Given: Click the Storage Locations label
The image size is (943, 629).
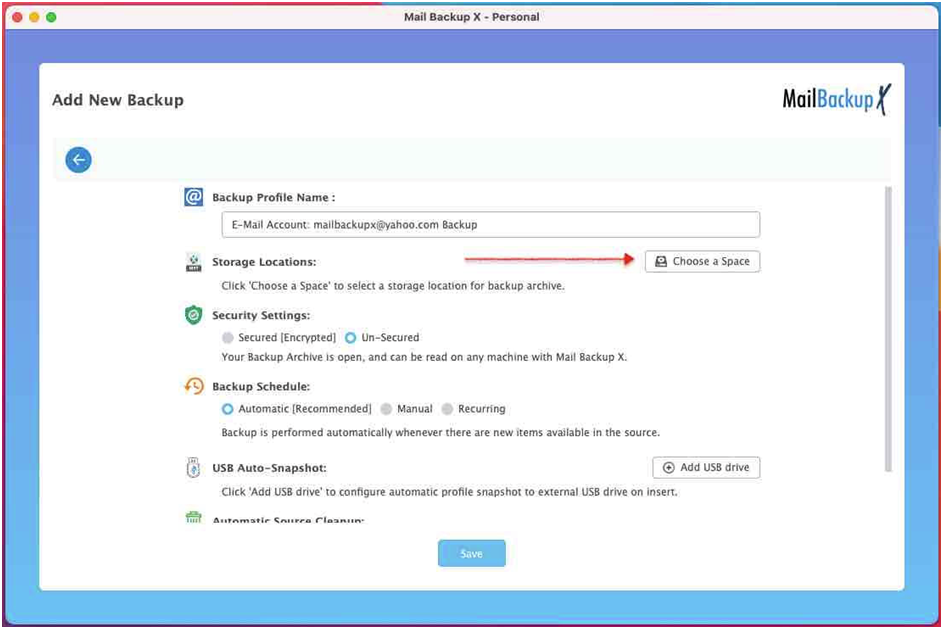Looking at the screenshot, I should [x=264, y=262].
